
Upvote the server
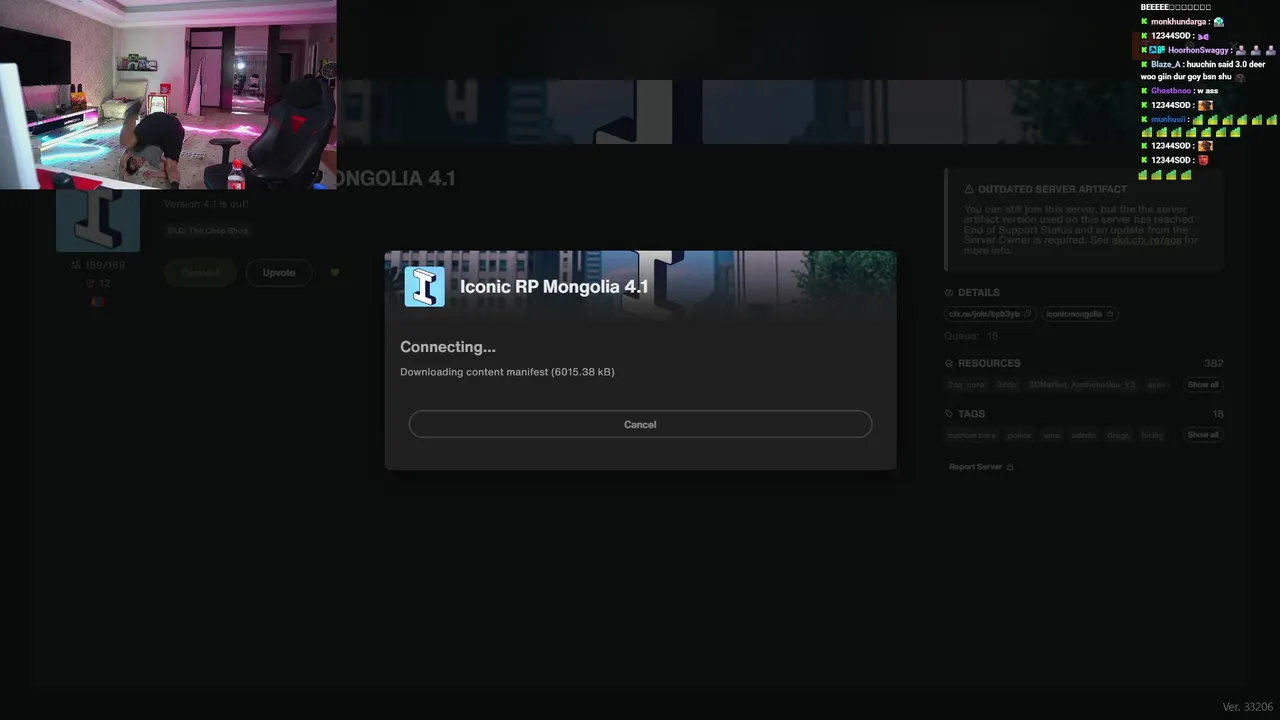coord(279,273)
